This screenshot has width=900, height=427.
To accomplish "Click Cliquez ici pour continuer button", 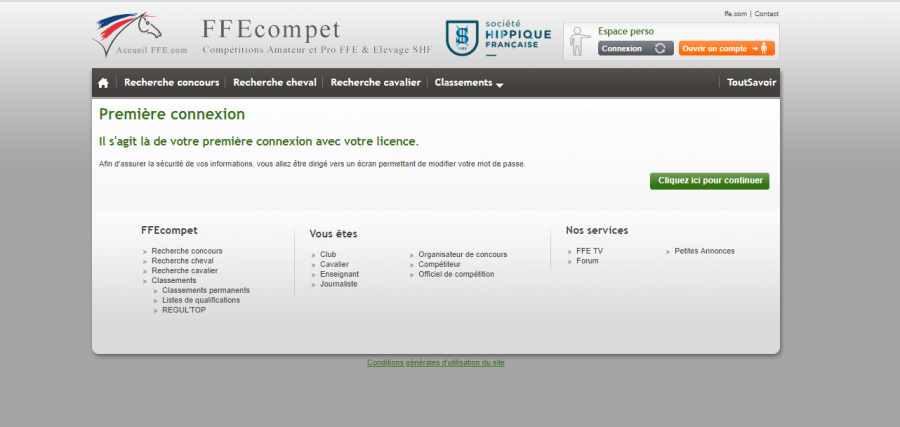I will click(709, 181).
